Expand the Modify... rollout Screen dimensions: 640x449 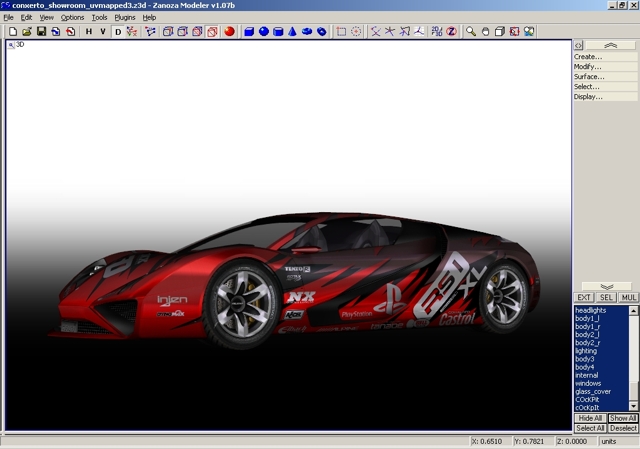point(588,67)
